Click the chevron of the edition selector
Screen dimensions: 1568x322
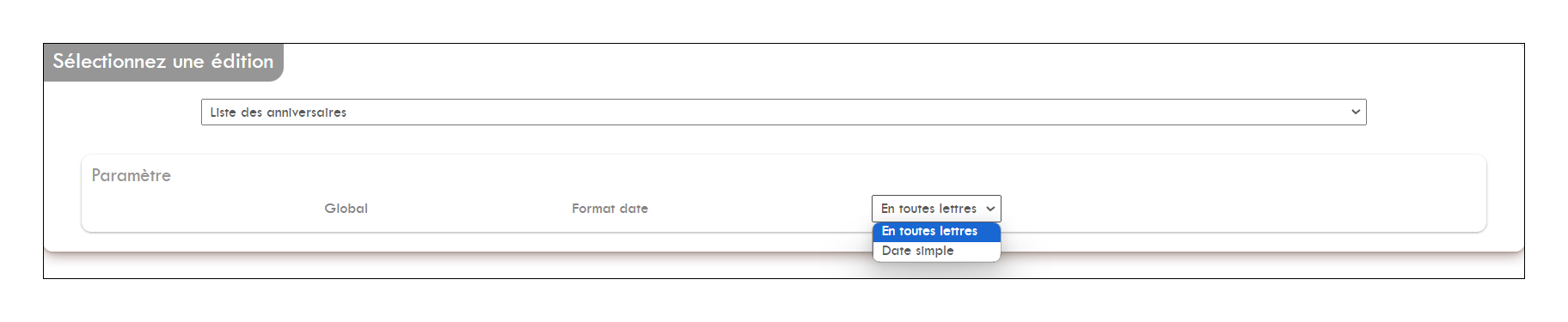pos(1355,112)
